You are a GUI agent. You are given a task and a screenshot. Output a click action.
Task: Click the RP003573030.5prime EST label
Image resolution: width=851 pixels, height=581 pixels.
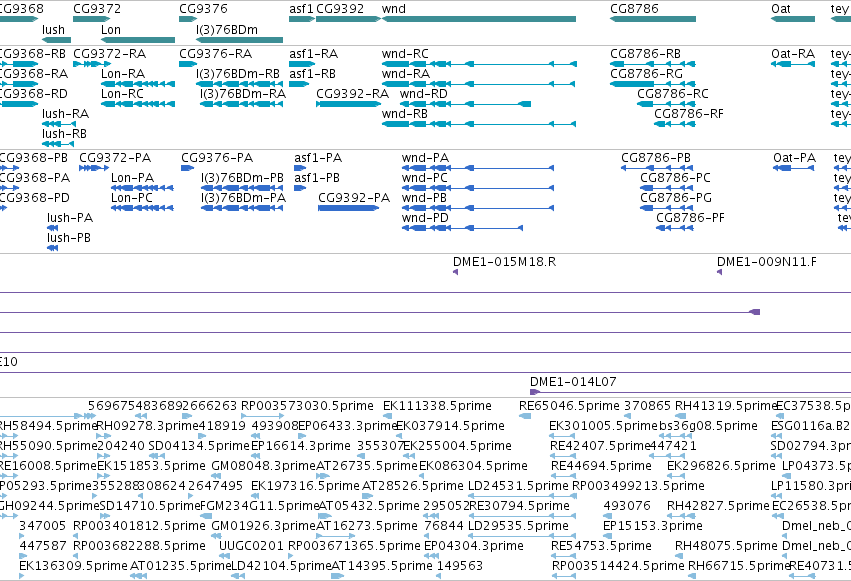[307, 406]
